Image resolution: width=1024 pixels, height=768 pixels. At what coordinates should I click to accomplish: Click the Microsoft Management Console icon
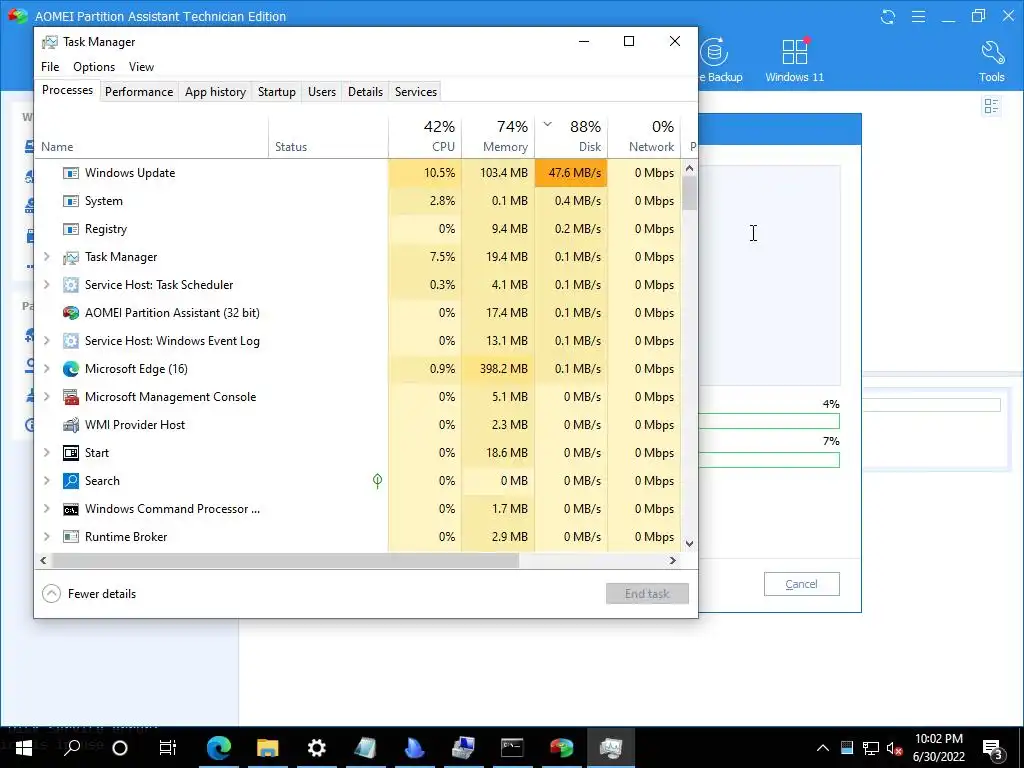tap(71, 397)
